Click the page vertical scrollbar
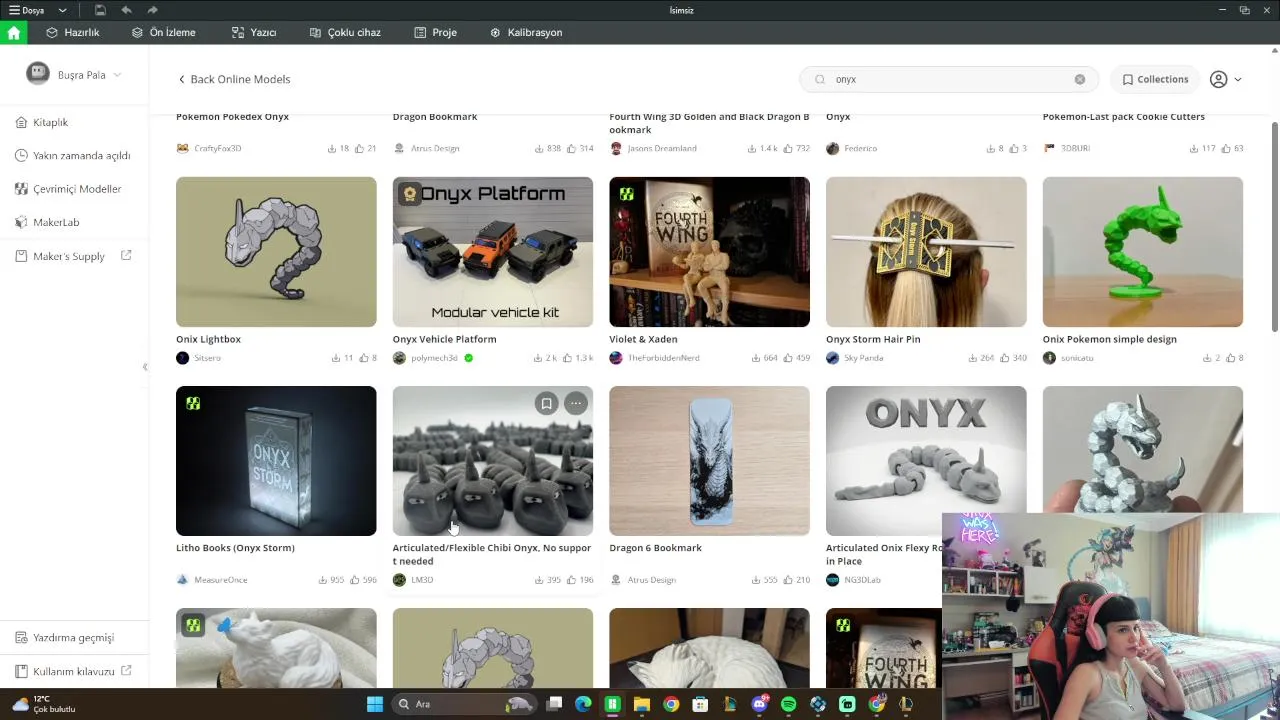 [x=1275, y=226]
